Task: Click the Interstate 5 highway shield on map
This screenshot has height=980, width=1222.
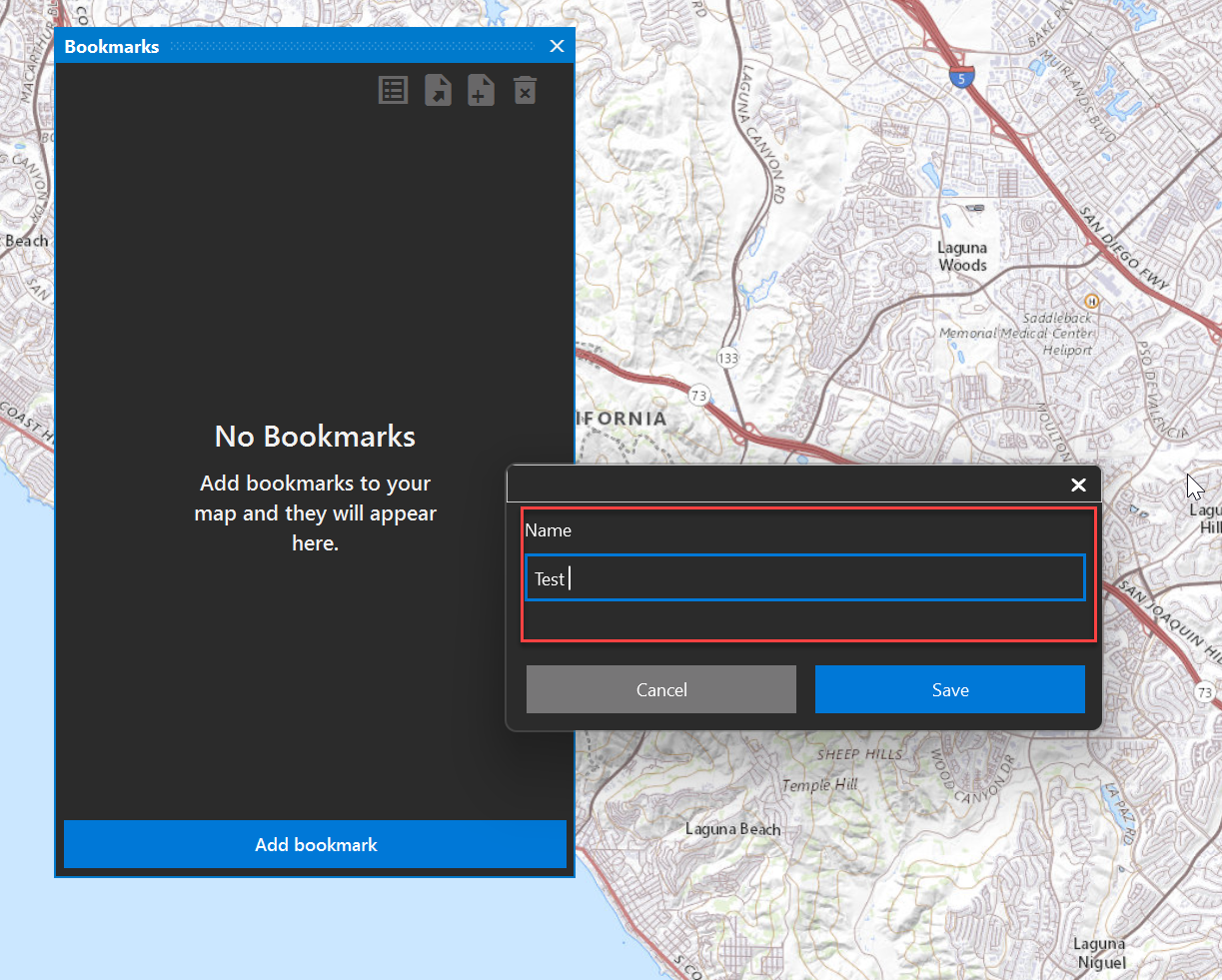Action: [961, 78]
